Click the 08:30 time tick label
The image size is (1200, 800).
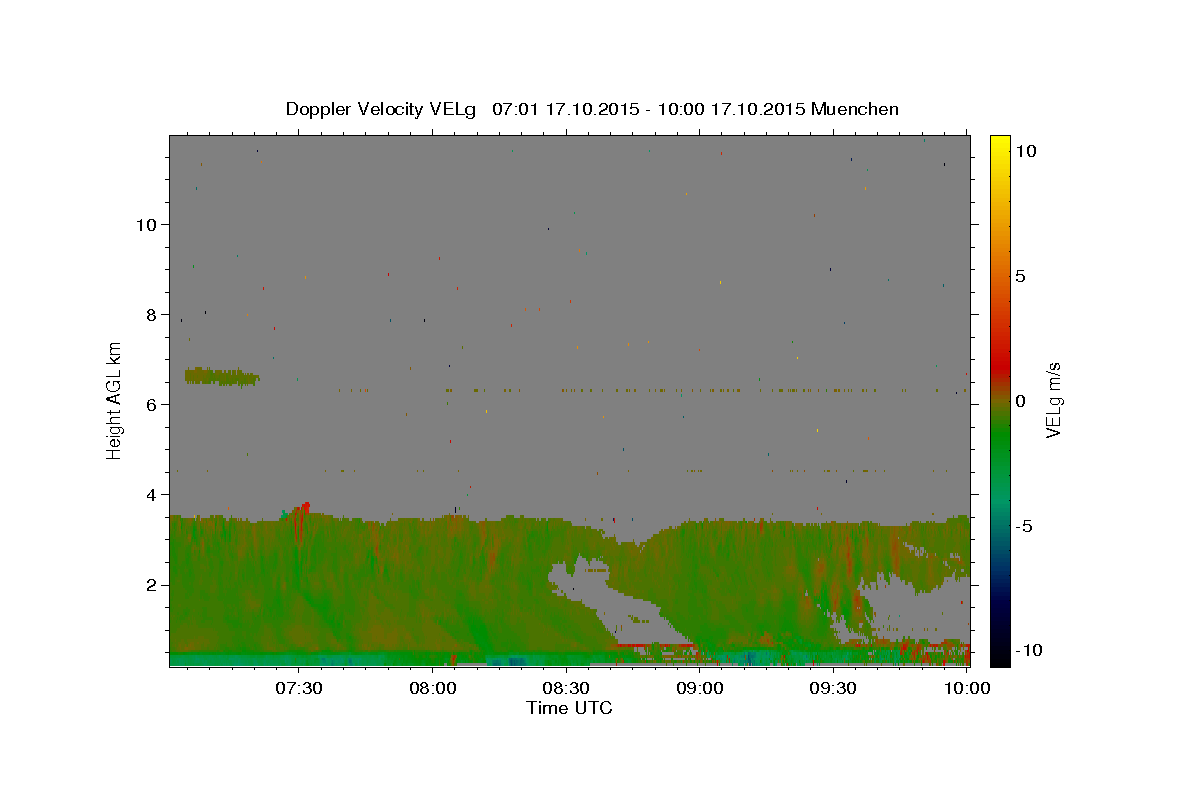pos(566,688)
